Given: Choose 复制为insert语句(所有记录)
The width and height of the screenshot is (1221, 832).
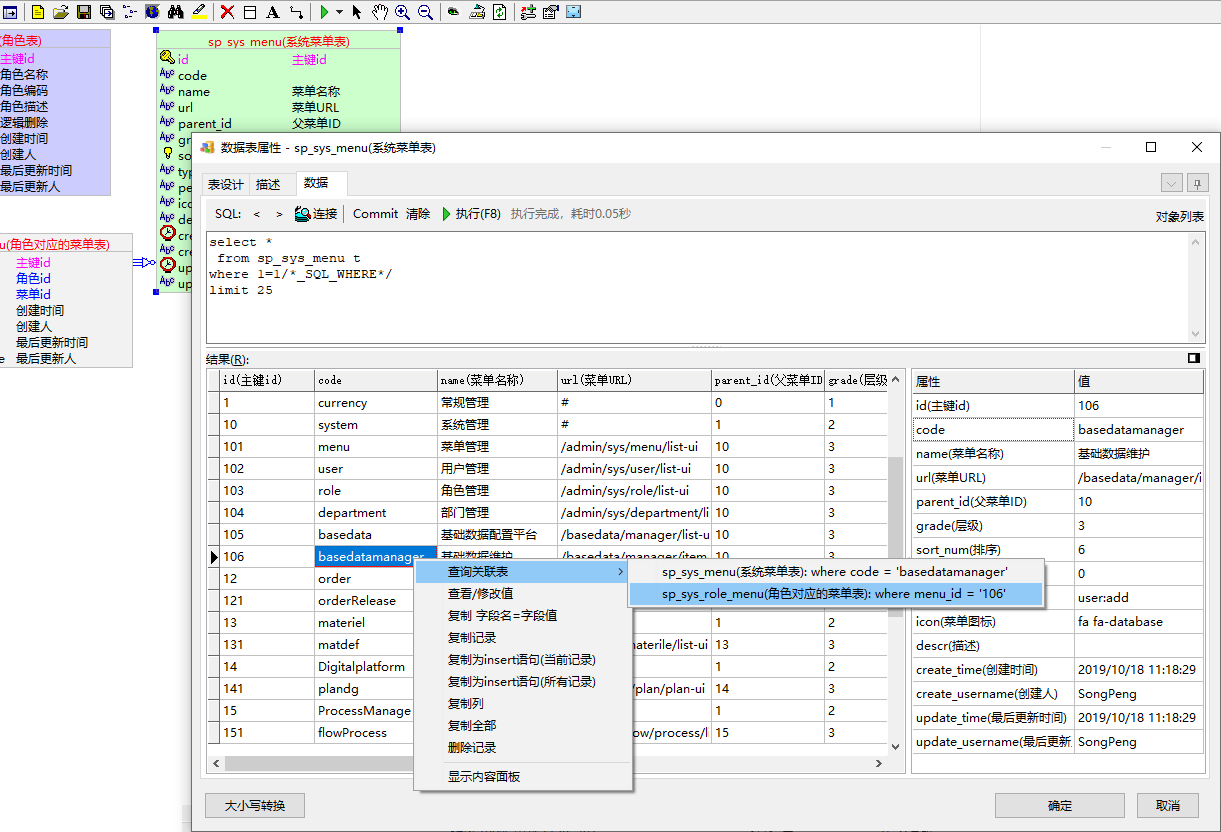Looking at the screenshot, I should pyautogui.click(x=523, y=681).
